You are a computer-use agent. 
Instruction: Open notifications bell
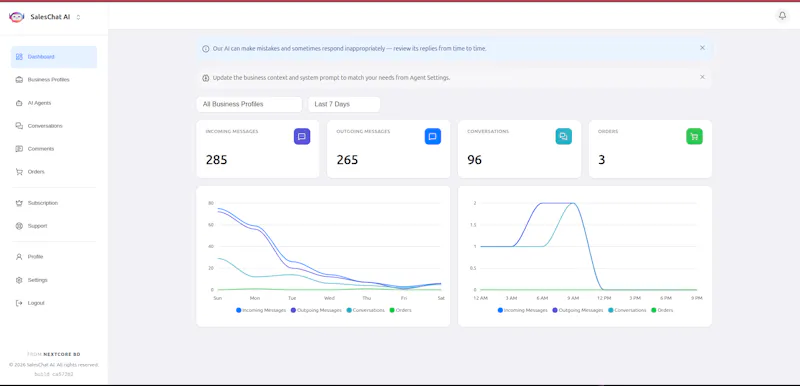click(x=782, y=16)
